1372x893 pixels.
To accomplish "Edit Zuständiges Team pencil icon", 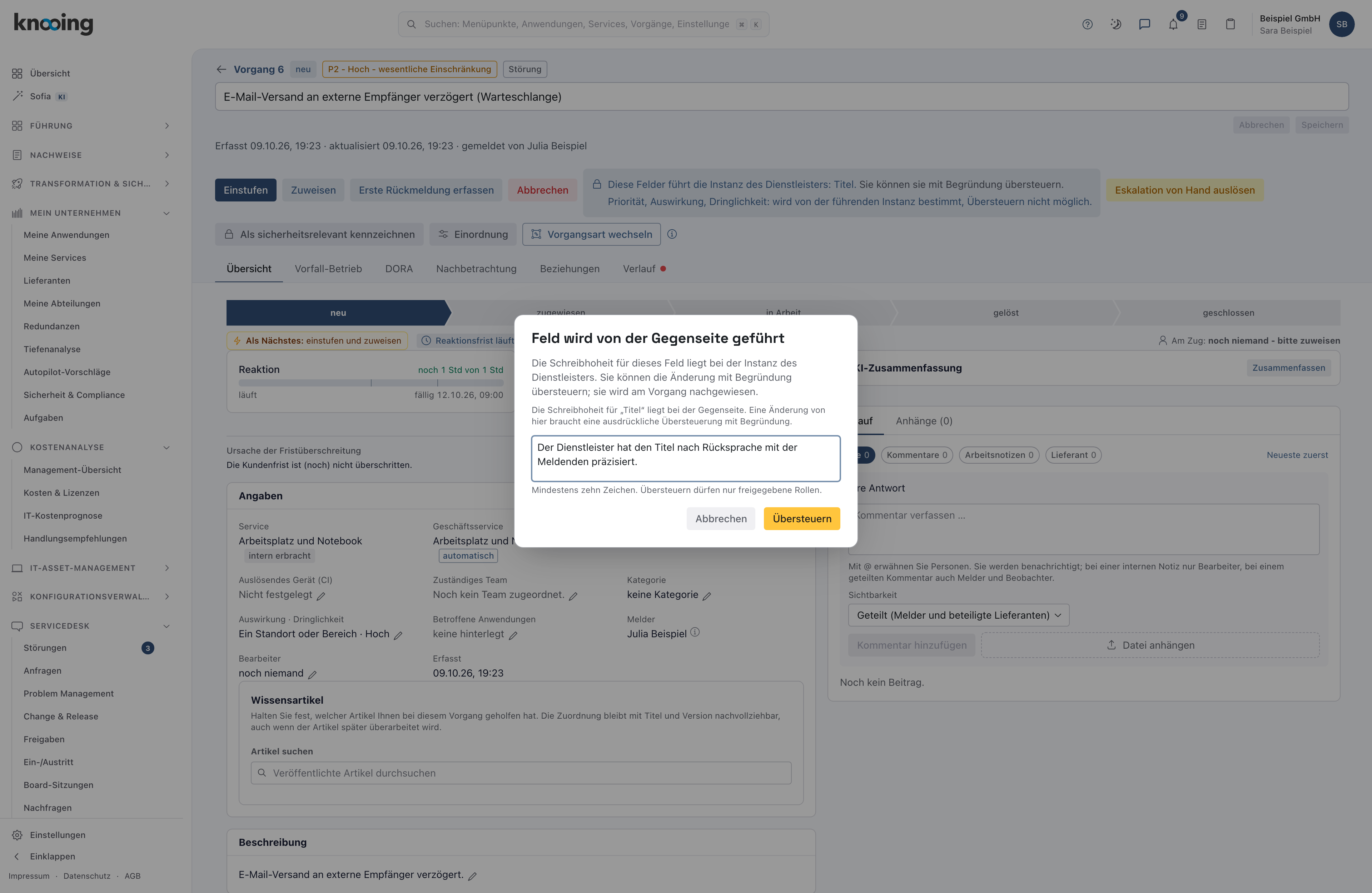I will coord(573,596).
